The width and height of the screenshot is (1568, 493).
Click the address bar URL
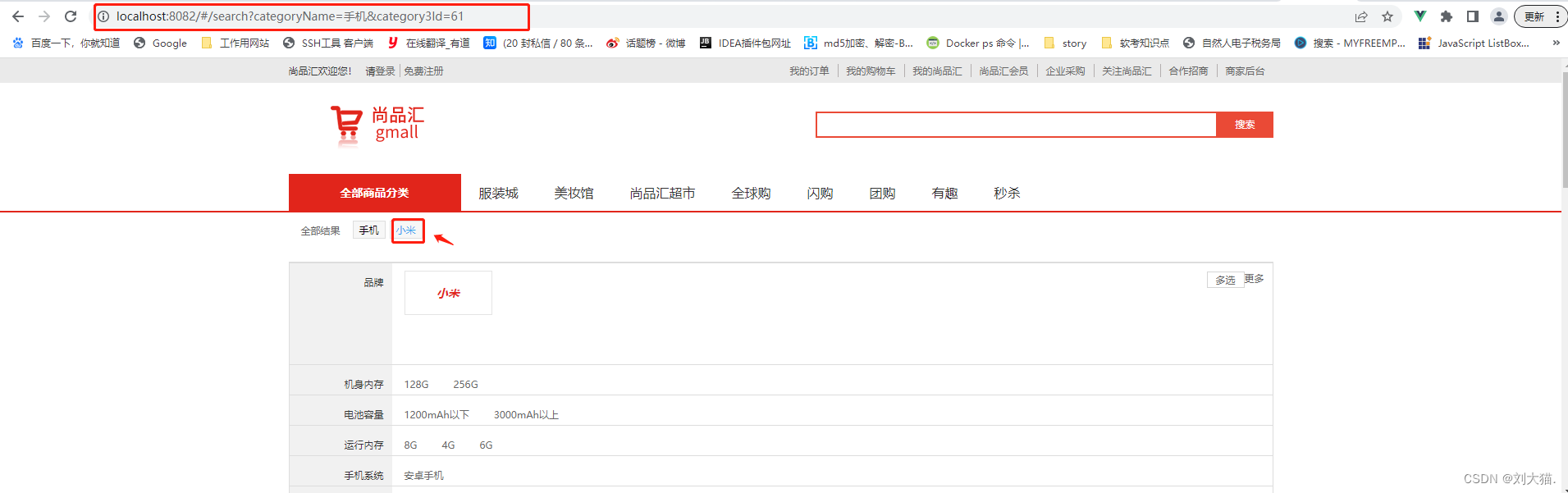point(290,16)
